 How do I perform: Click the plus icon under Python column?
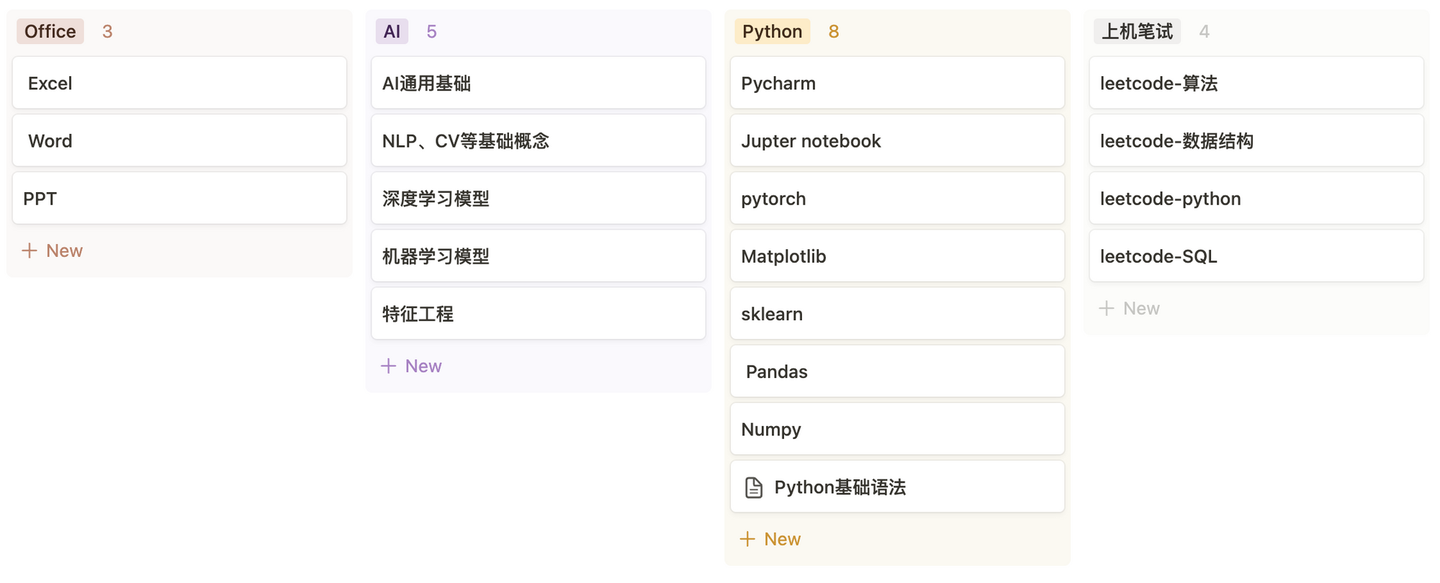click(747, 539)
